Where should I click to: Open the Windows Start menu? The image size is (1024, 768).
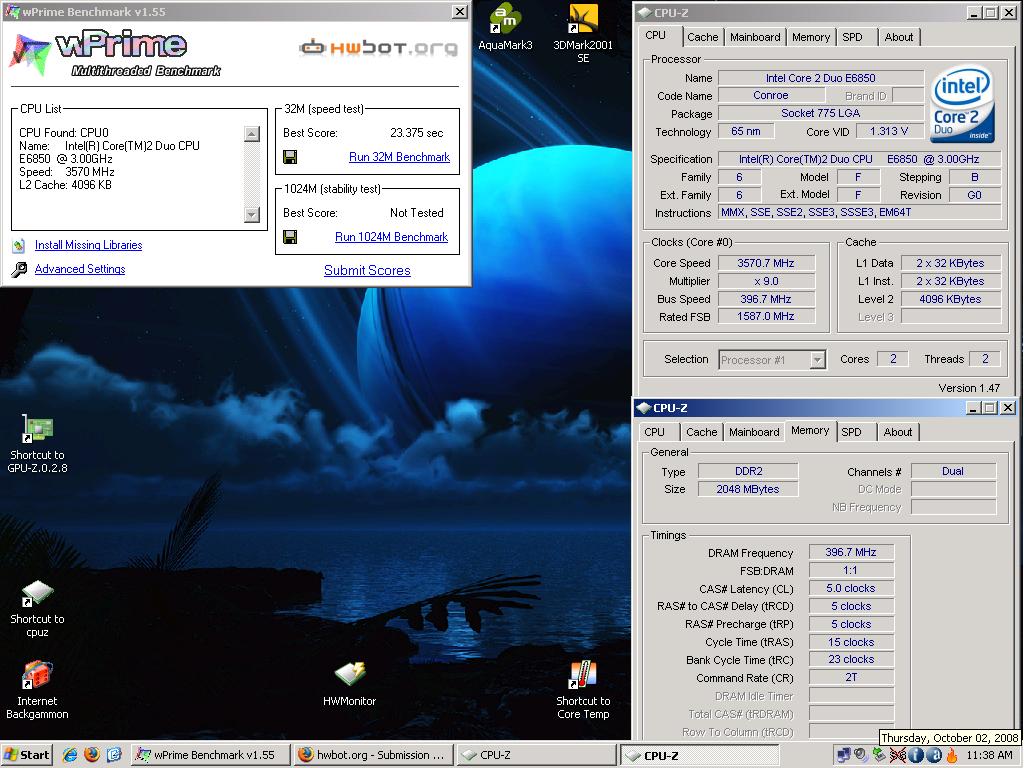coord(26,755)
